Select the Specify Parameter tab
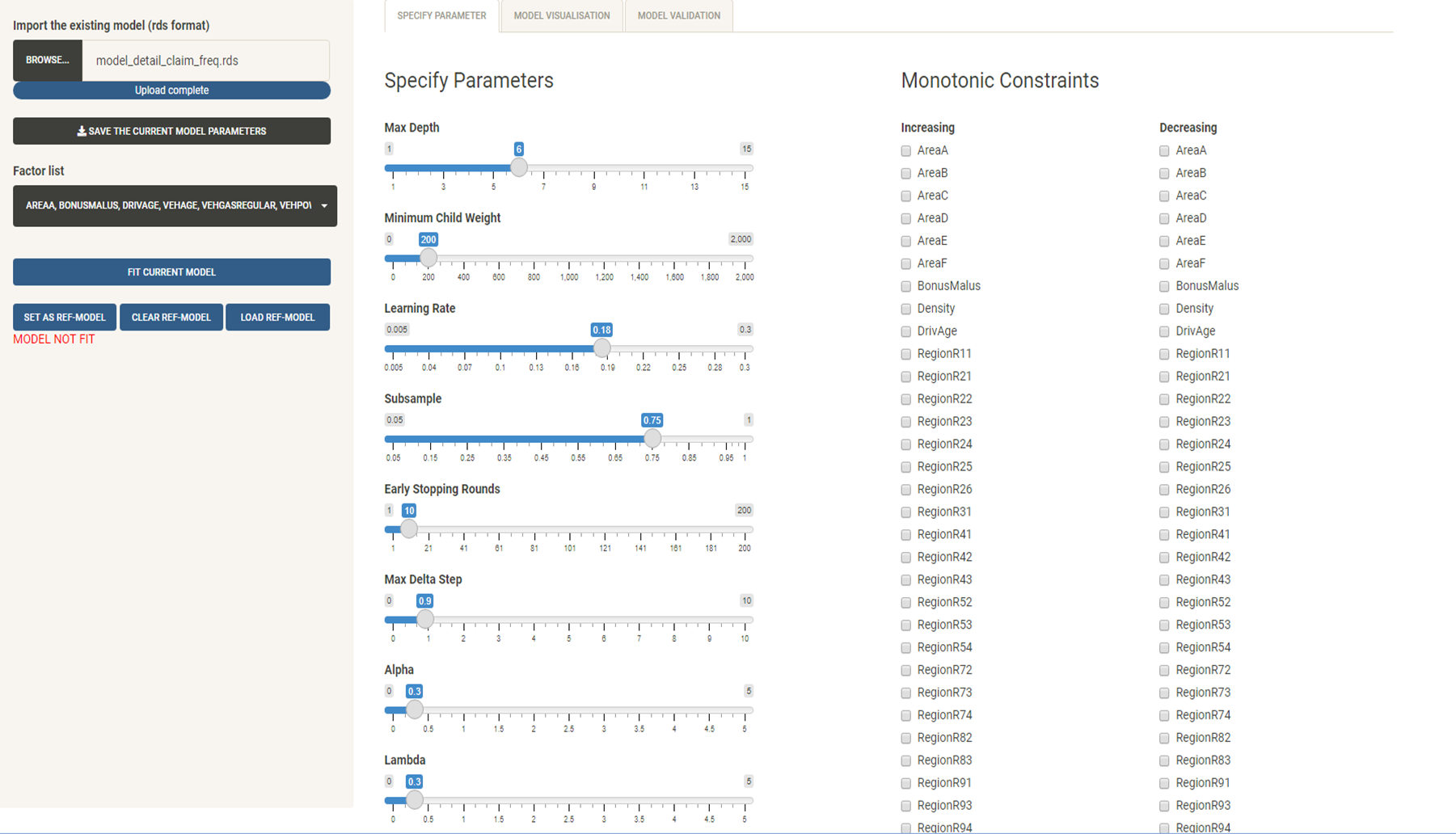 click(441, 15)
